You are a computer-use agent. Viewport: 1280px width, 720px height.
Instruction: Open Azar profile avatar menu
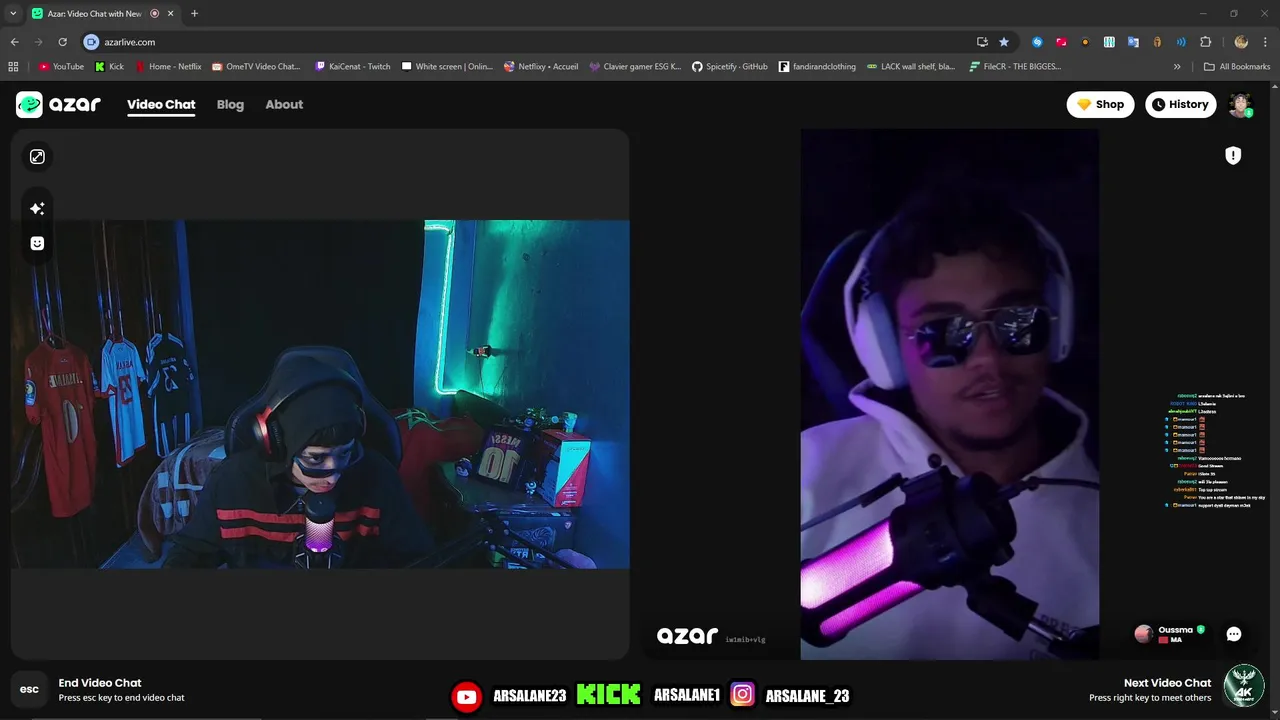[x=1241, y=105]
